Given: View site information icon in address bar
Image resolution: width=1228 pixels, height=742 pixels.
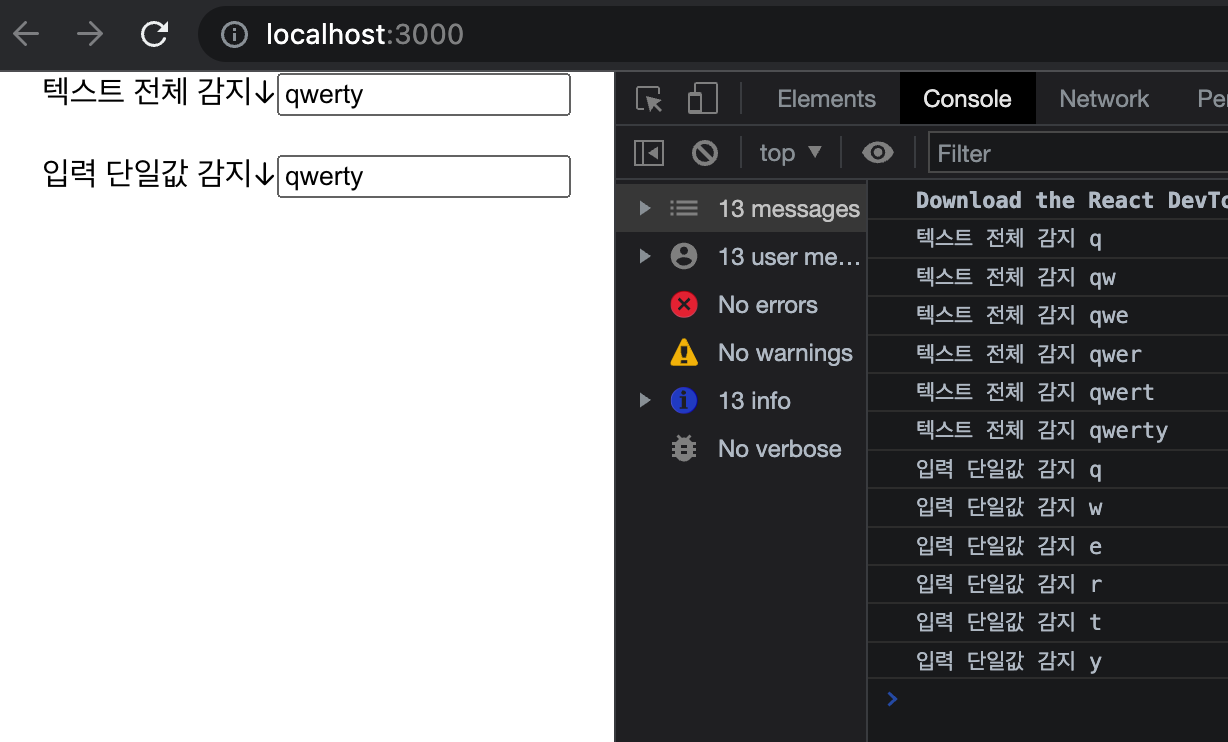Looking at the screenshot, I should coord(234,35).
